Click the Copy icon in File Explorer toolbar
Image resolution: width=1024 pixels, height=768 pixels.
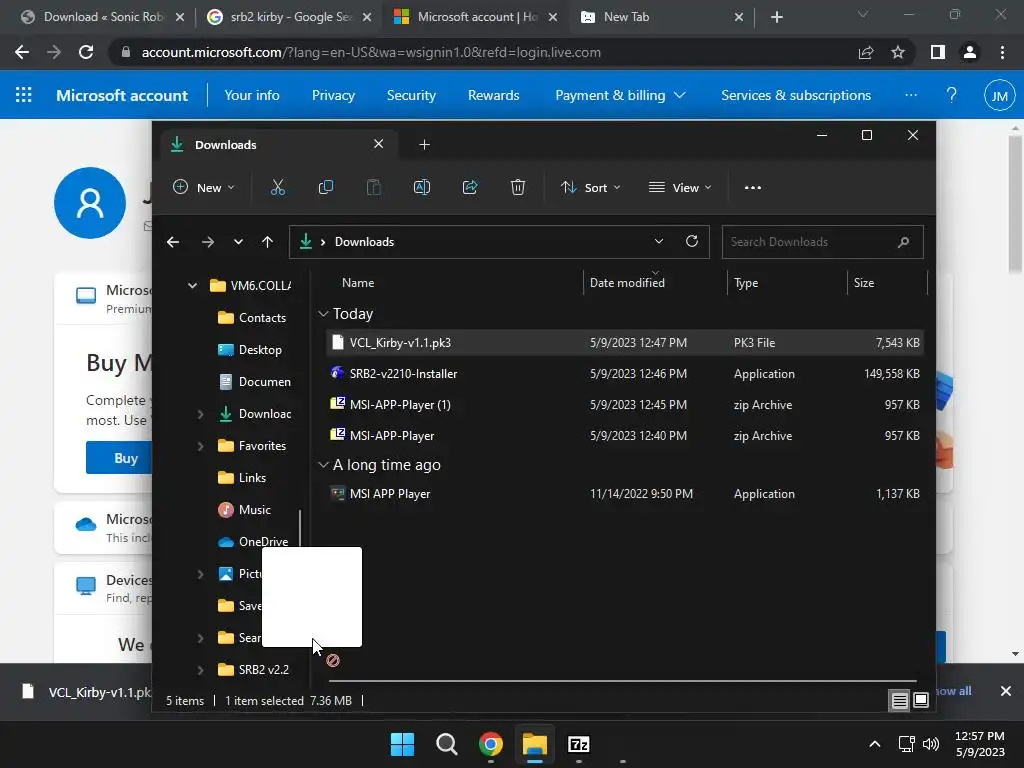[325, 187]
